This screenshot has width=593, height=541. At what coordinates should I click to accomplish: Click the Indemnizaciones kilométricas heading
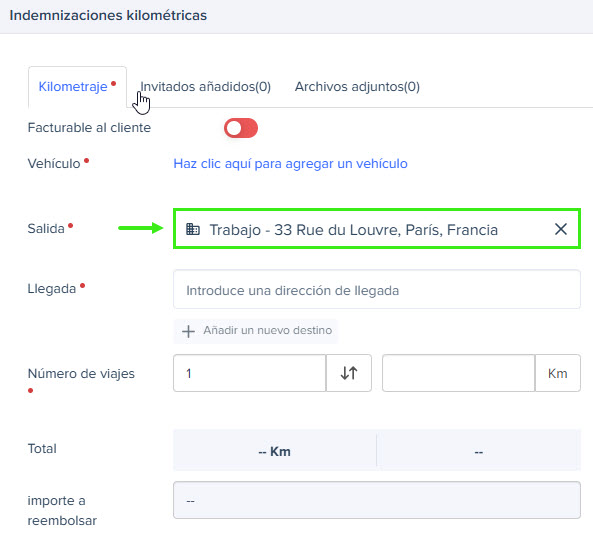click(x=108, y=16)
